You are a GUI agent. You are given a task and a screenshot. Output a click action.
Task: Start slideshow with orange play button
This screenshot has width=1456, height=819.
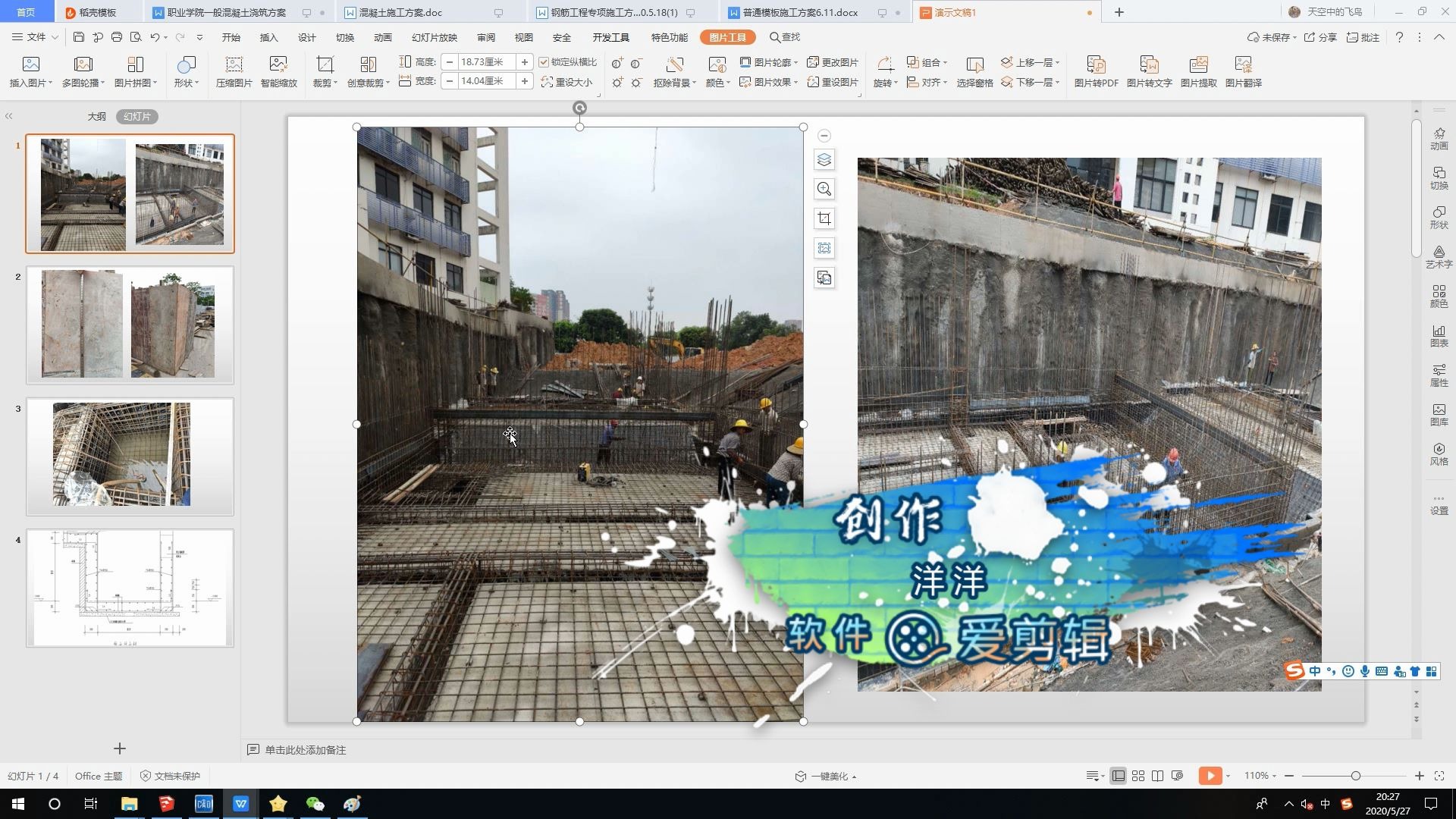(1210, 776)
